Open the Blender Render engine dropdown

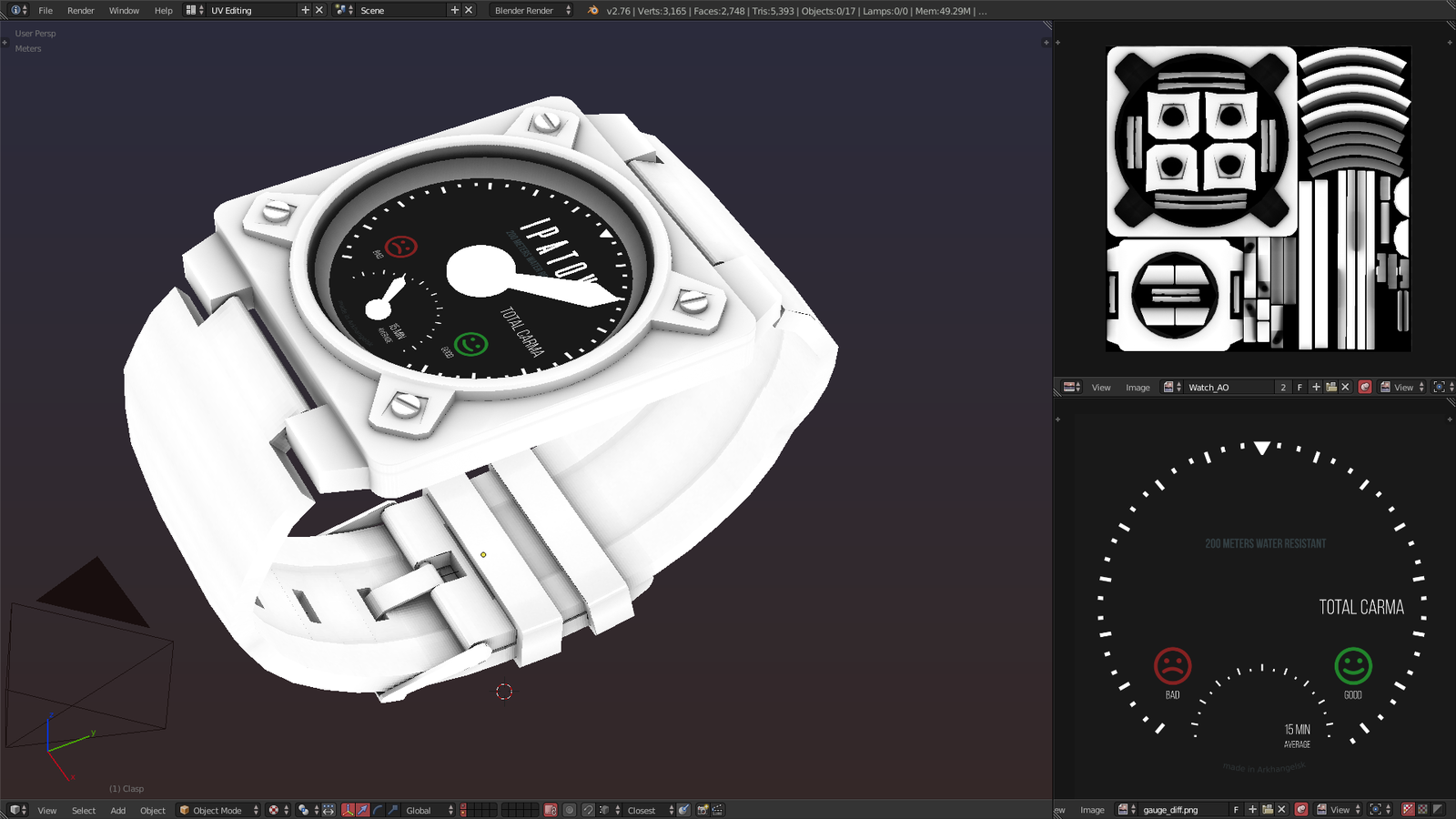532,11
